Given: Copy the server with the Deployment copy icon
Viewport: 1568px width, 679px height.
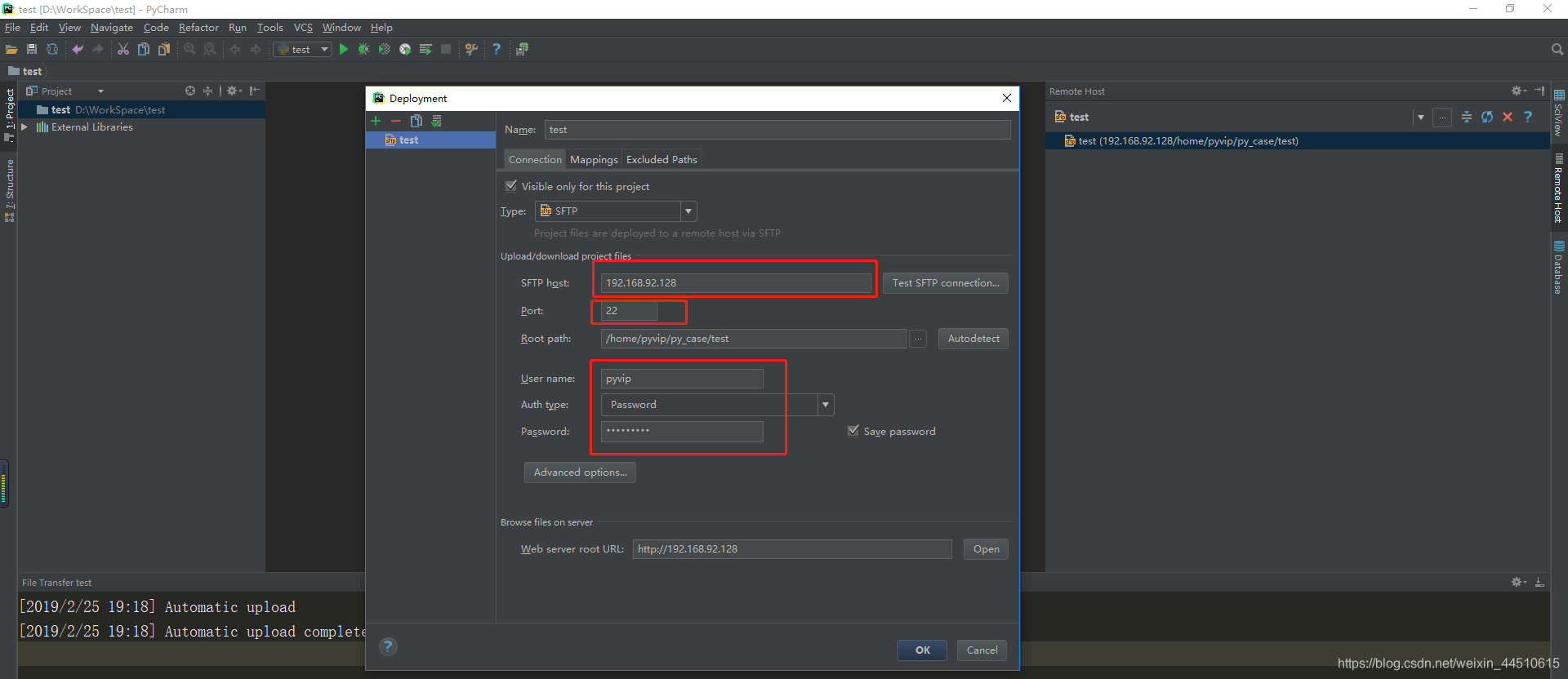Looking at the screenshot, I should pos(416,121).
